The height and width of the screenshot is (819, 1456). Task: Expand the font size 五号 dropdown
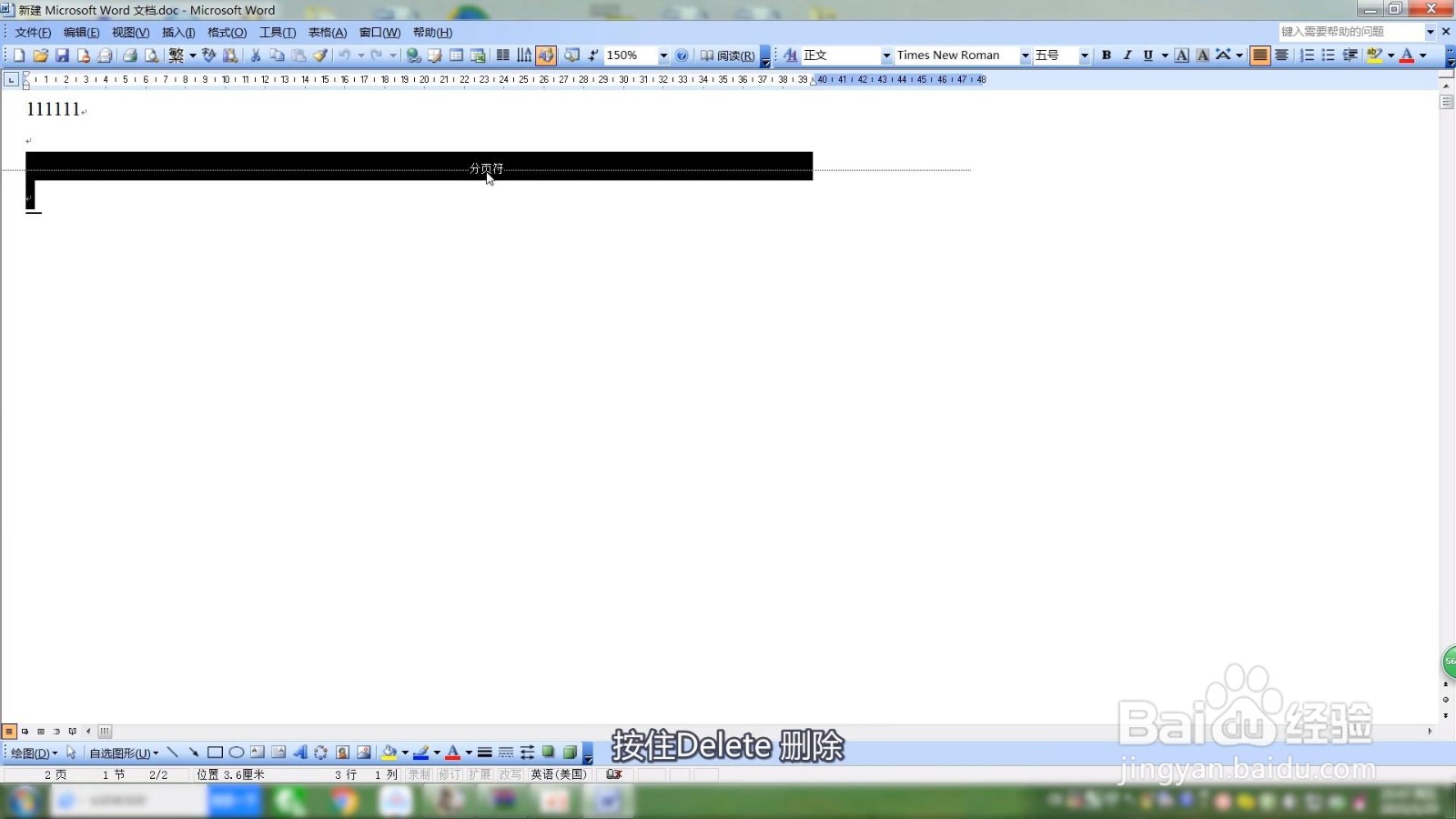1084,56
